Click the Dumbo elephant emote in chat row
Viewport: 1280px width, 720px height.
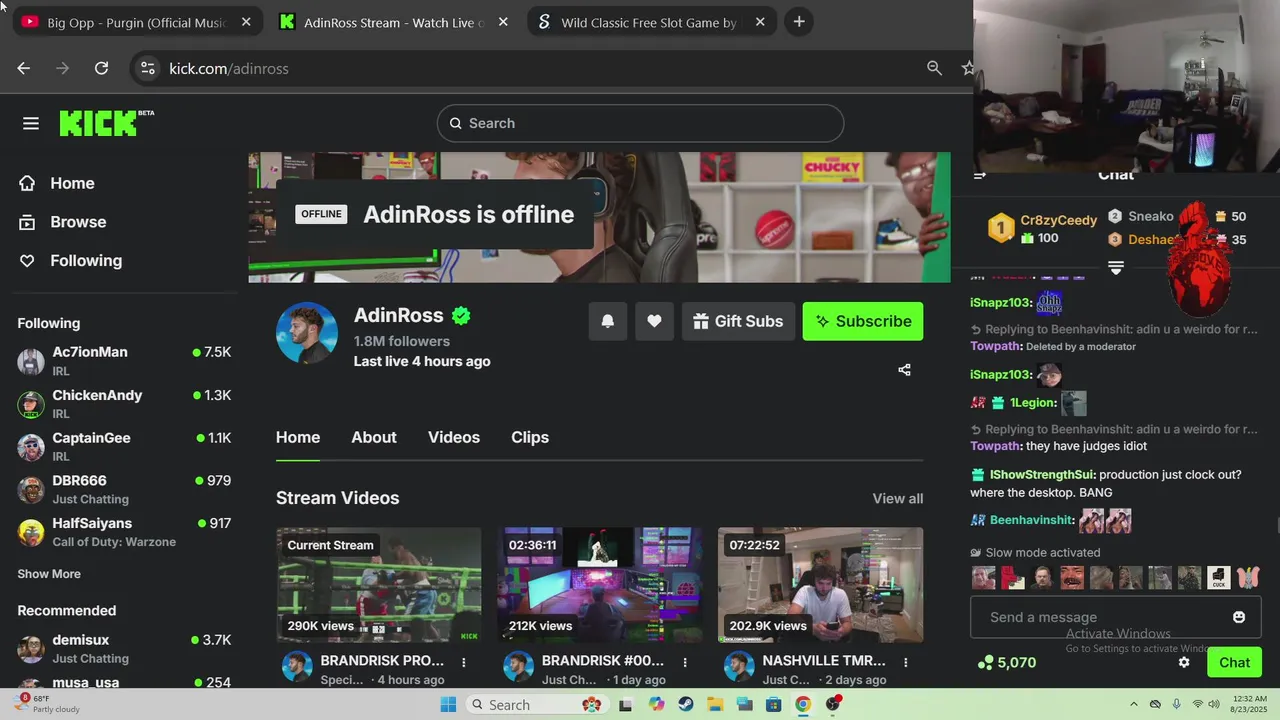tap(1248, 578)
